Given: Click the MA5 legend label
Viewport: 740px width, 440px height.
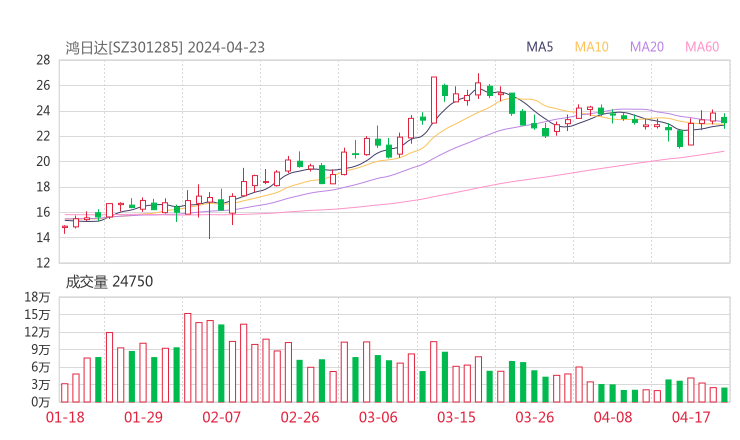Looking at the screenshot, I should [x=539, y=47].
